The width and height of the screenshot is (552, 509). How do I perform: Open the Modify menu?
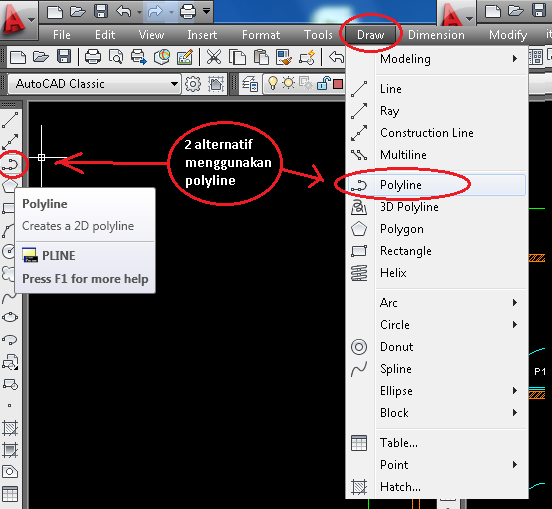(x=508, y=35)
